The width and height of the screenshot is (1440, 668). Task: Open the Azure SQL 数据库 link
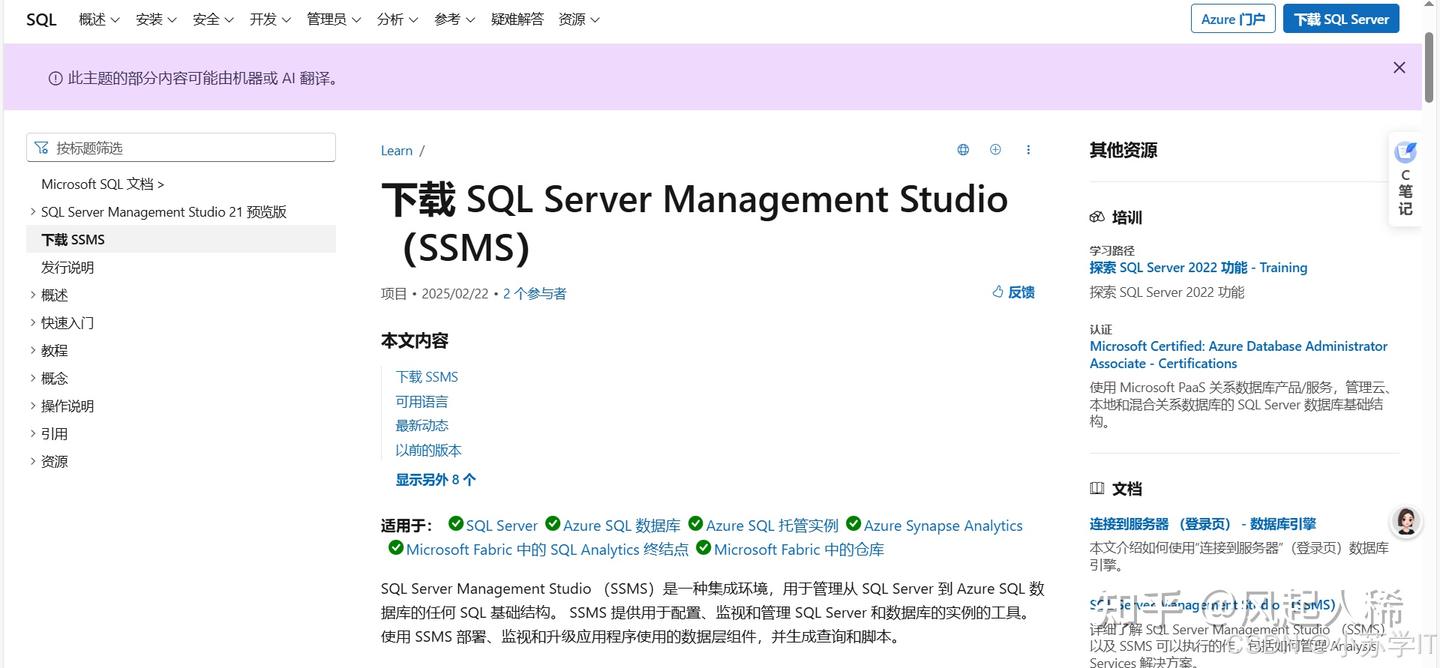[620, 524]
